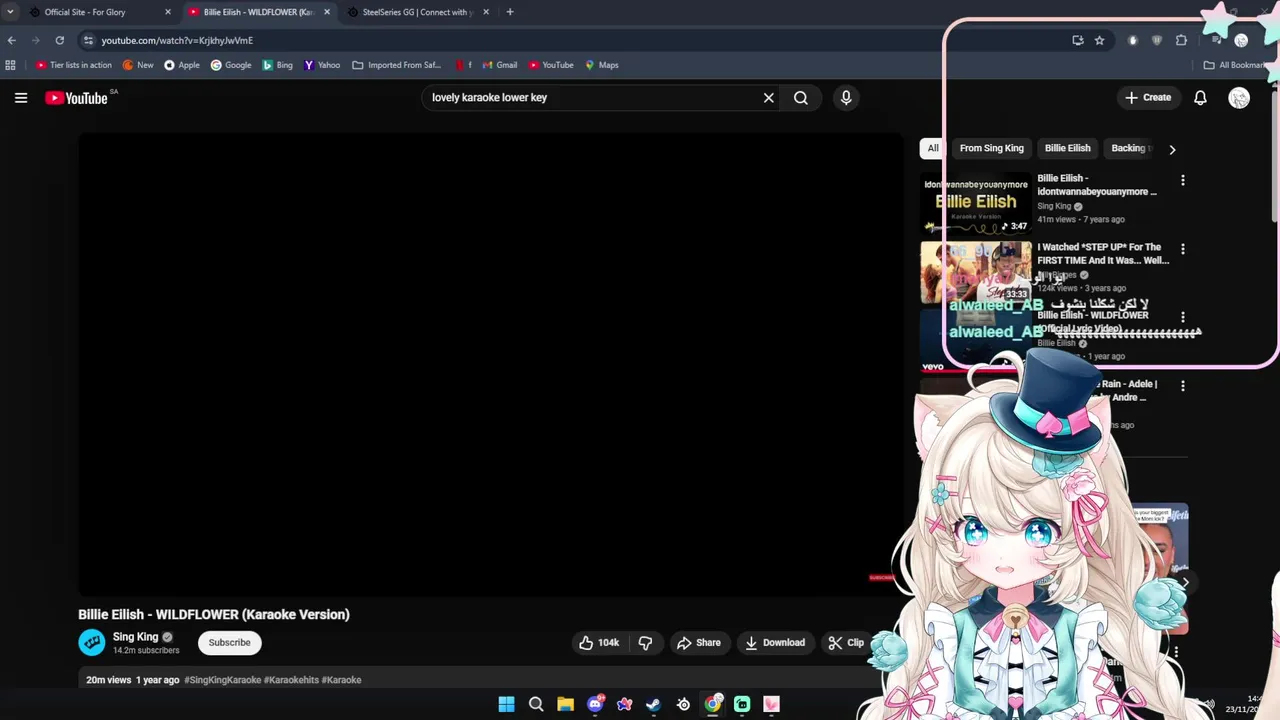This screenshot has height=720, width=1280.
Task: Click the search field text
Action: point(490,98)
